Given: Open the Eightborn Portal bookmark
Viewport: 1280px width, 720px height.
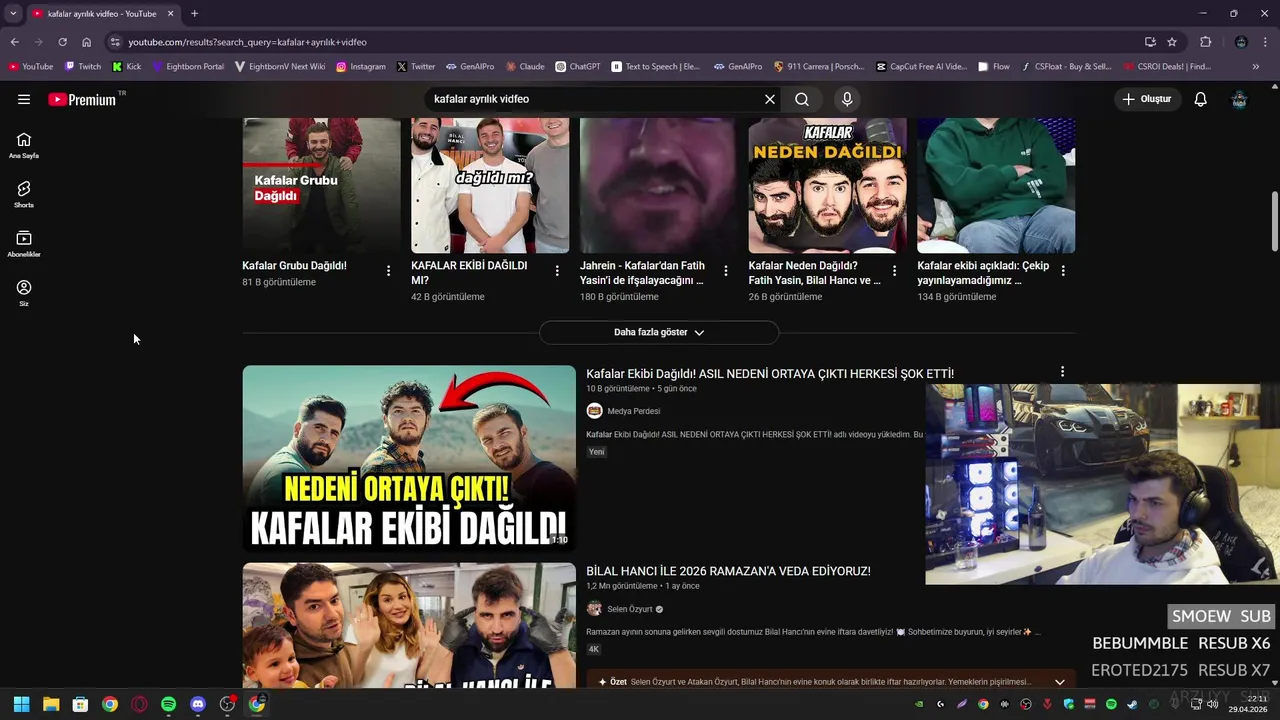Looking at the screenshot, I should tap(188, 67).
